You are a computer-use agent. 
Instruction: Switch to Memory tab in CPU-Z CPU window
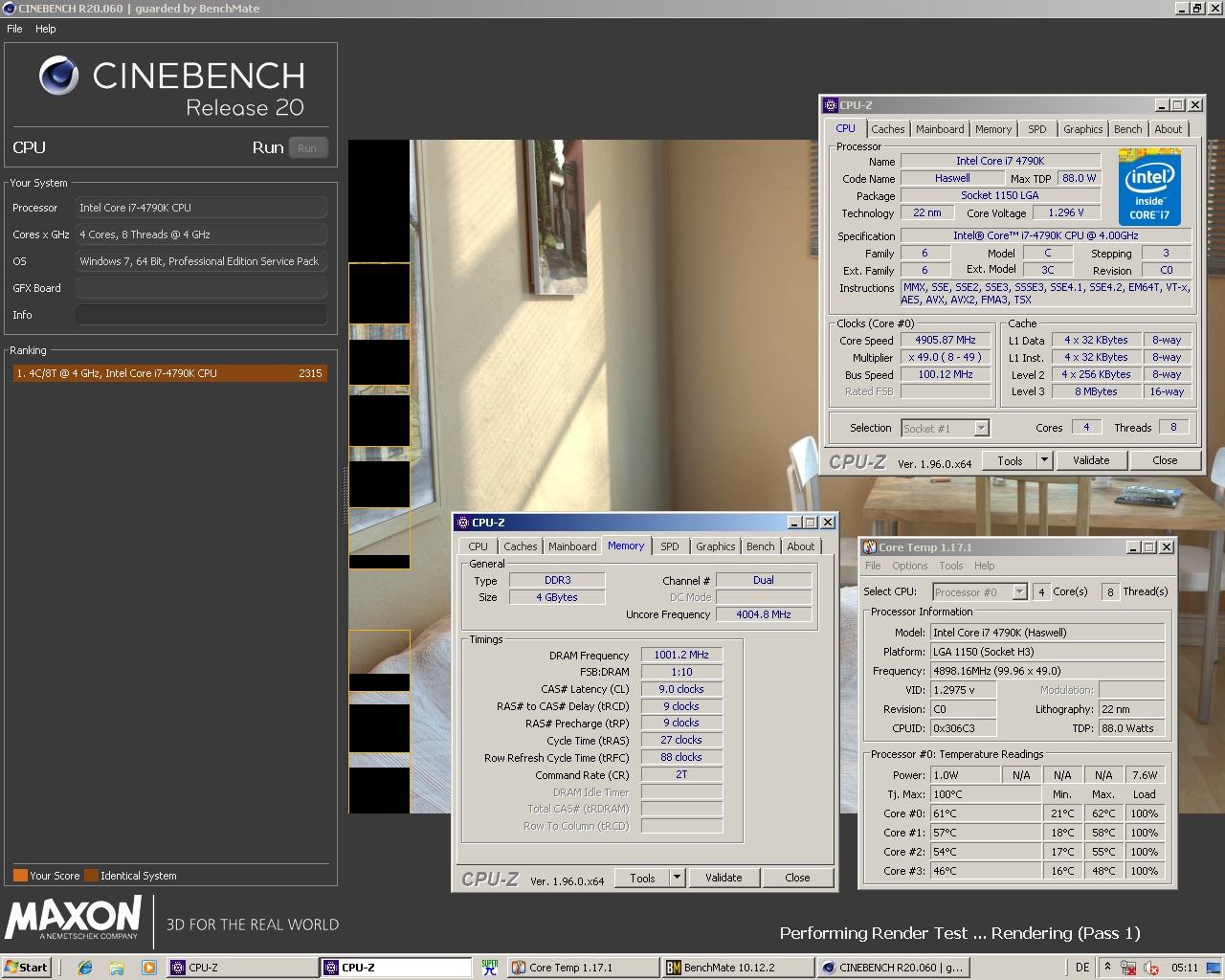tap(993, 129)
